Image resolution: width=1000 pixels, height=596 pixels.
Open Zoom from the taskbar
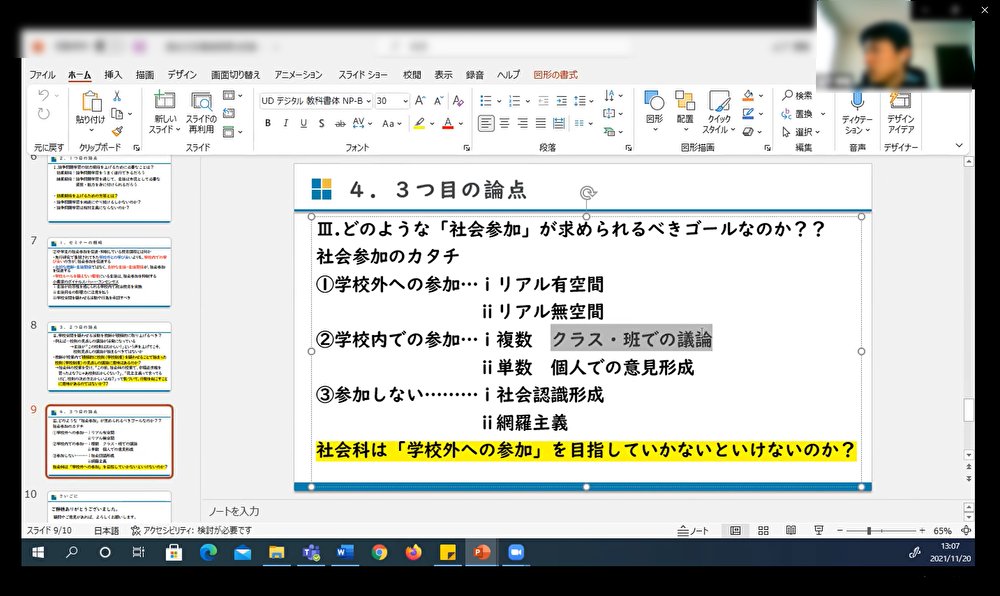click(515, 553)
